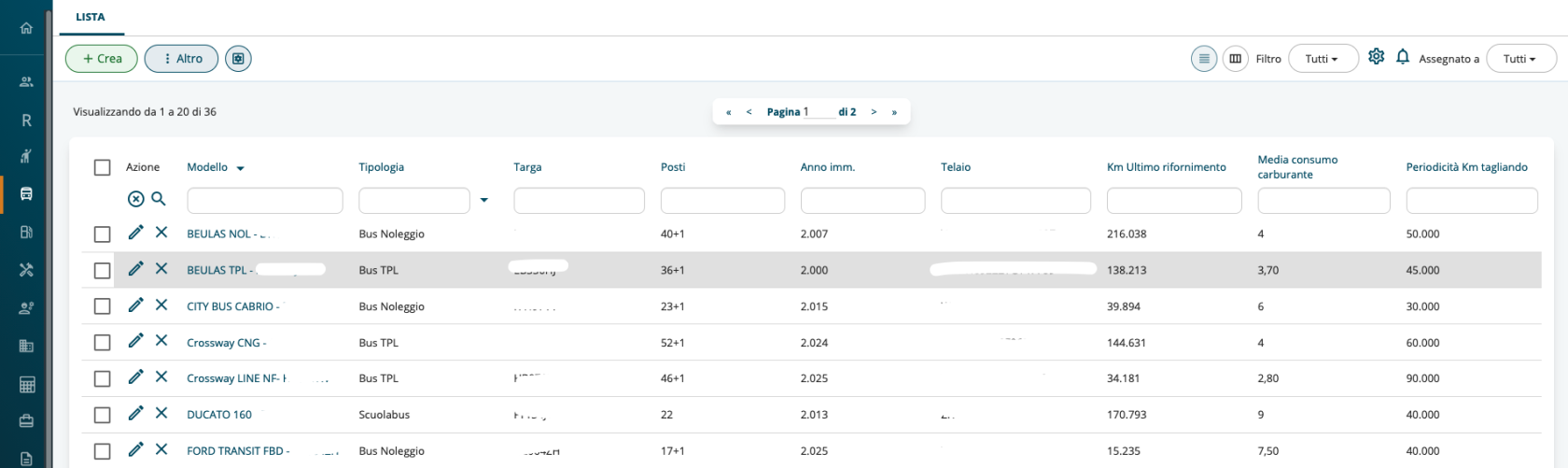Tick the checkbox for BEULAS NOL row
This screenshot has width=1568, height=468.
(103, 234)
